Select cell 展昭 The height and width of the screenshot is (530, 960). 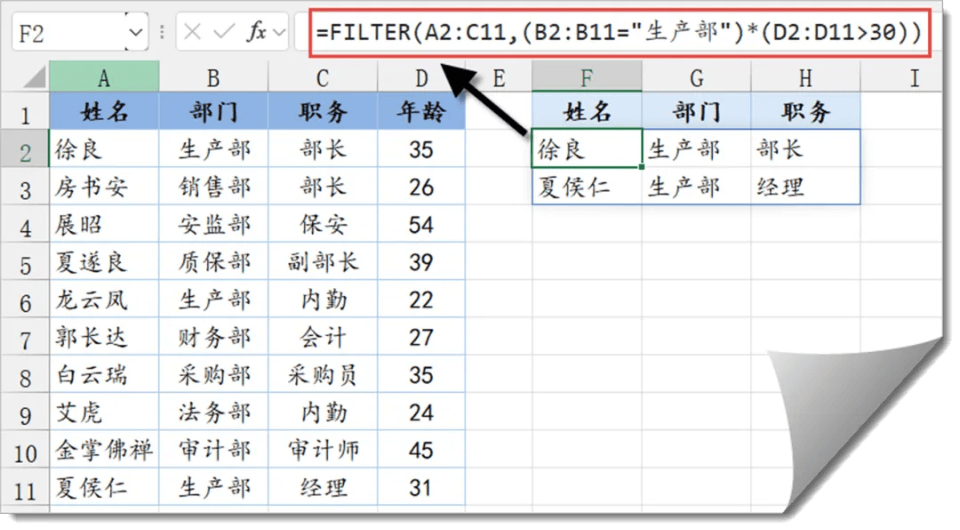point(104,224)
